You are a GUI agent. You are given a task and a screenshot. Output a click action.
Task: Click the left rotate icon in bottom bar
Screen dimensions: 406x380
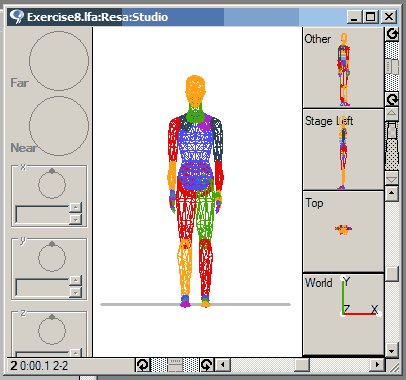coord(143,365)
